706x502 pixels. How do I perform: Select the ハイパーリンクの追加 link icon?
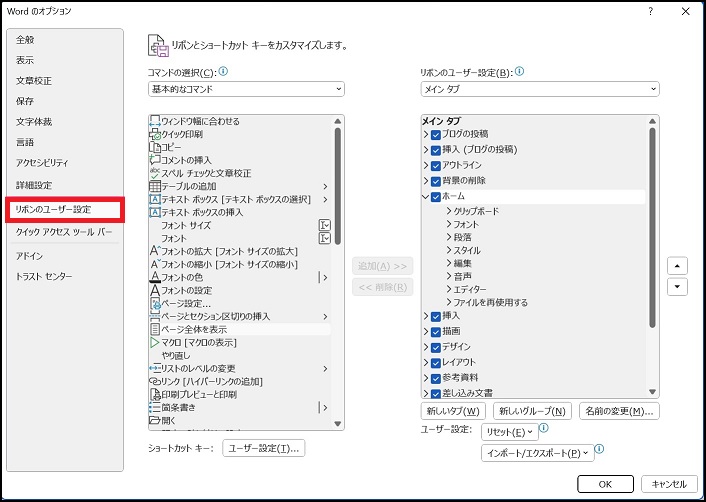tap(155, 381)
